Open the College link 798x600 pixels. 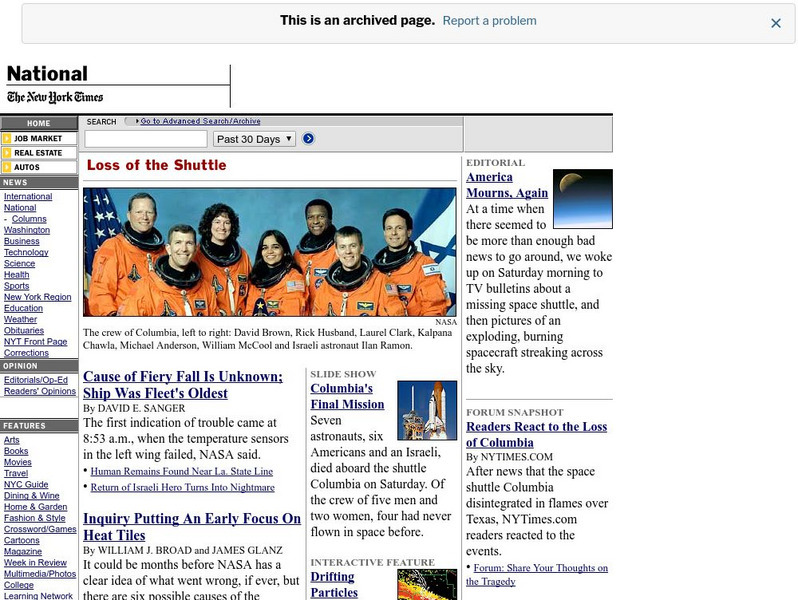pyautogui.click(x=19, y=586)
